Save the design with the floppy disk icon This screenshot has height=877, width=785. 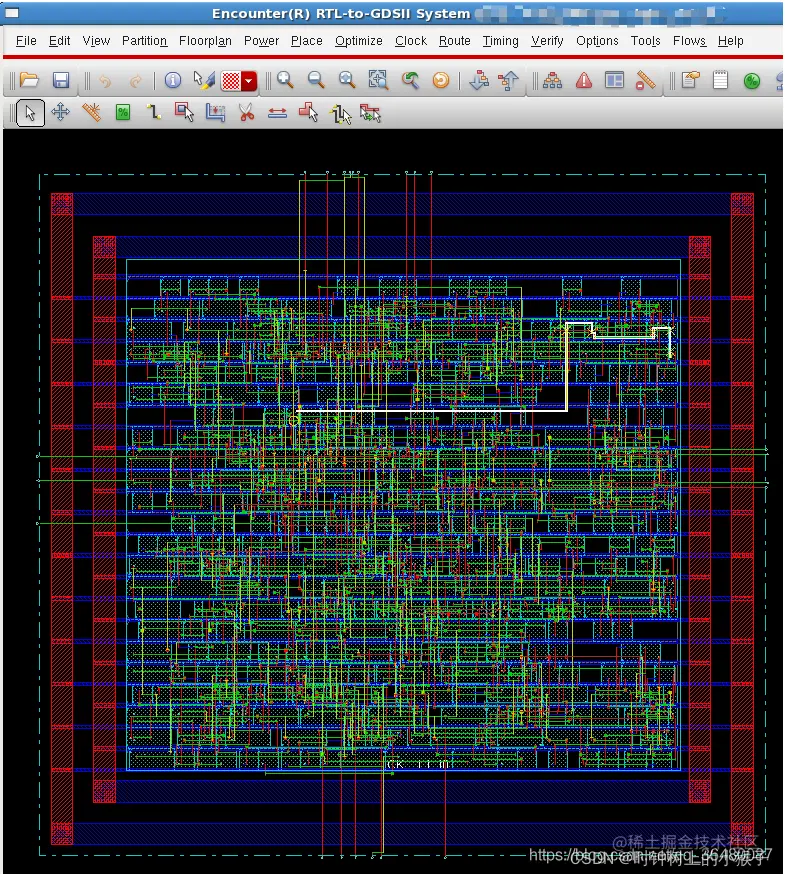coord(61,81)
